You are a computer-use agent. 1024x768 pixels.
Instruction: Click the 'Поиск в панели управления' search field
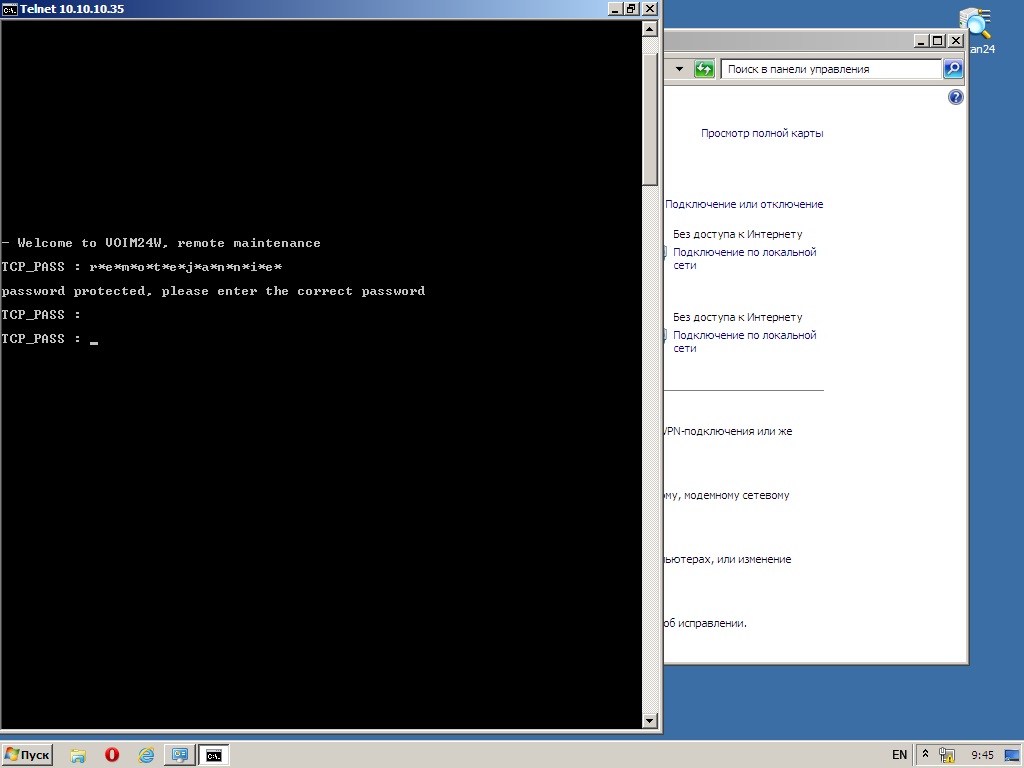[x=830, y=69]
